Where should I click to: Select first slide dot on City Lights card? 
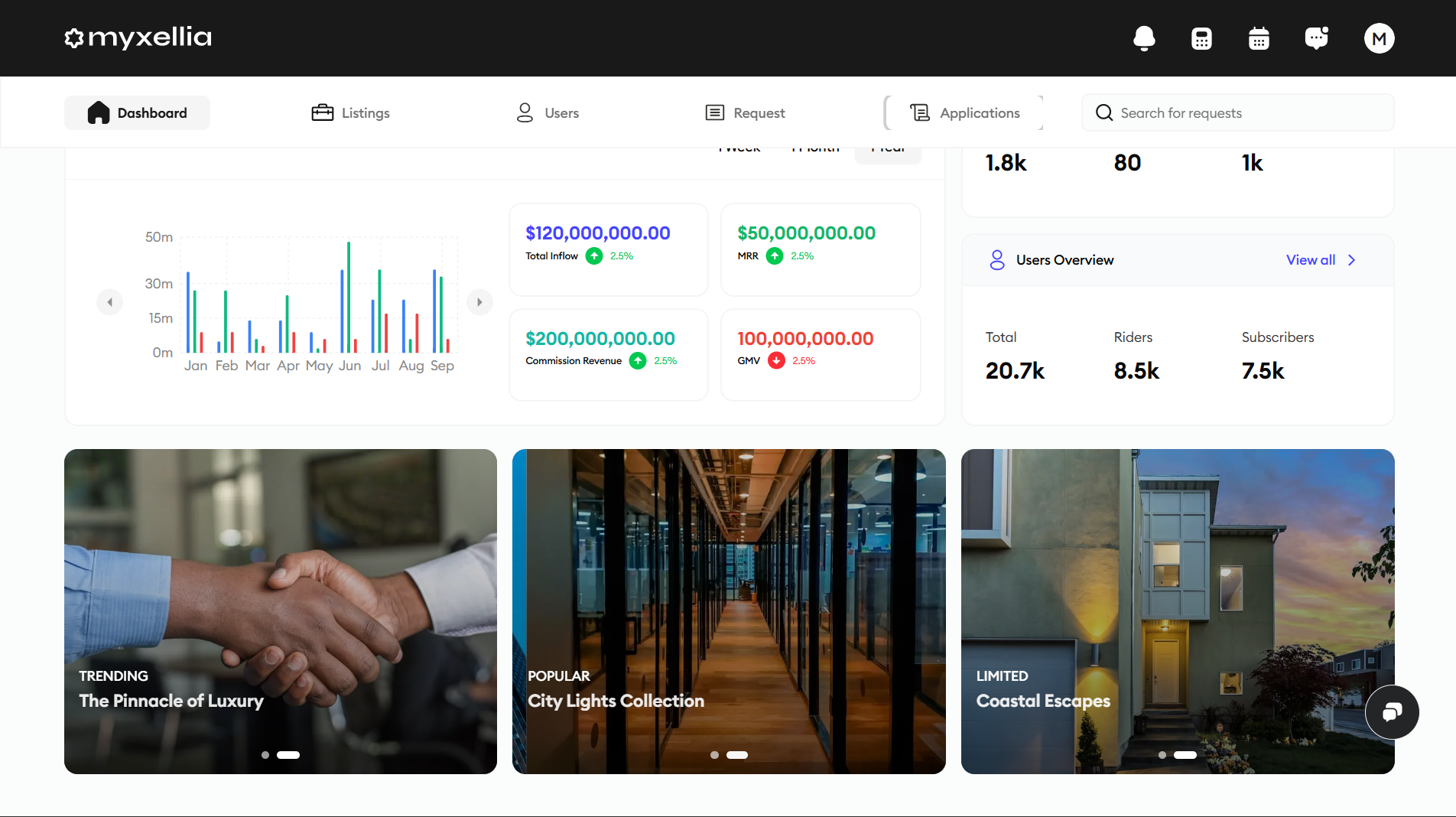(714, 755)
